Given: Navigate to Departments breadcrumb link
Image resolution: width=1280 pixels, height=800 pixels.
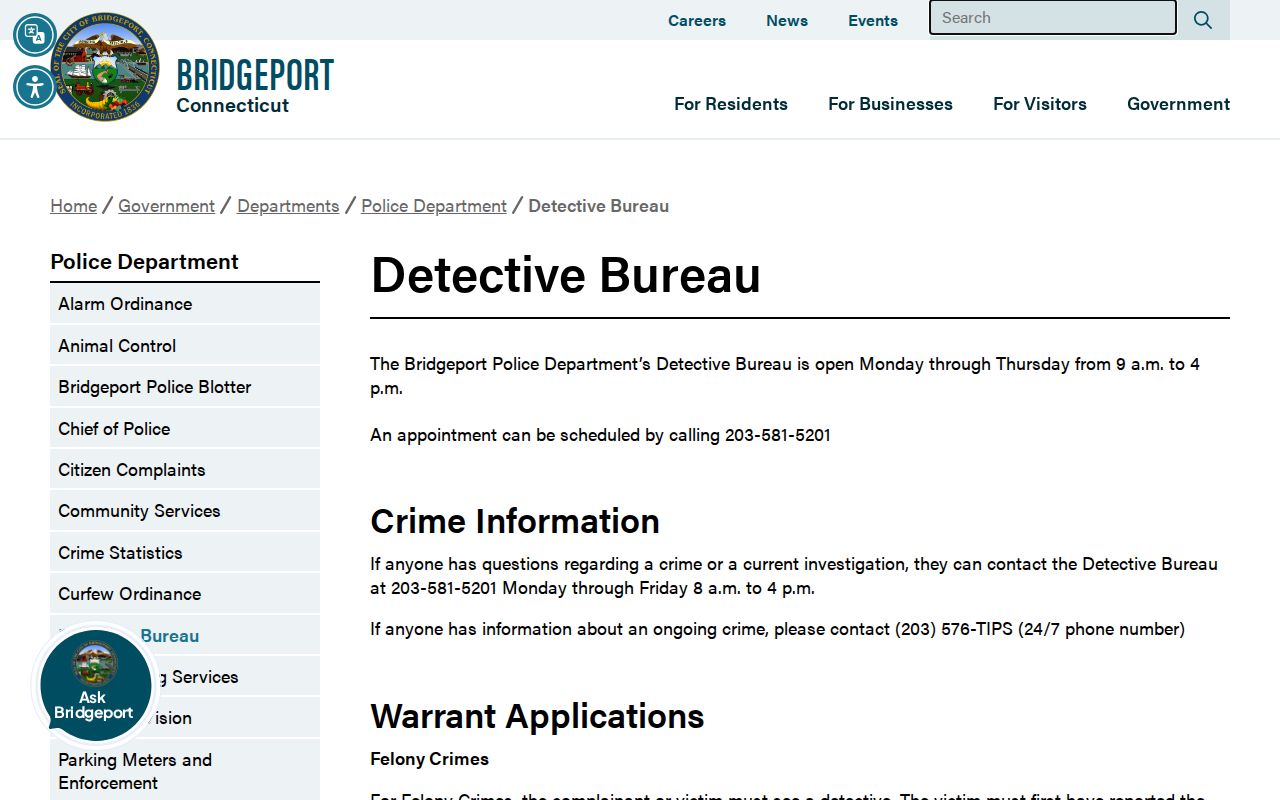Looking at the screenshot, I should pos(288,206).
